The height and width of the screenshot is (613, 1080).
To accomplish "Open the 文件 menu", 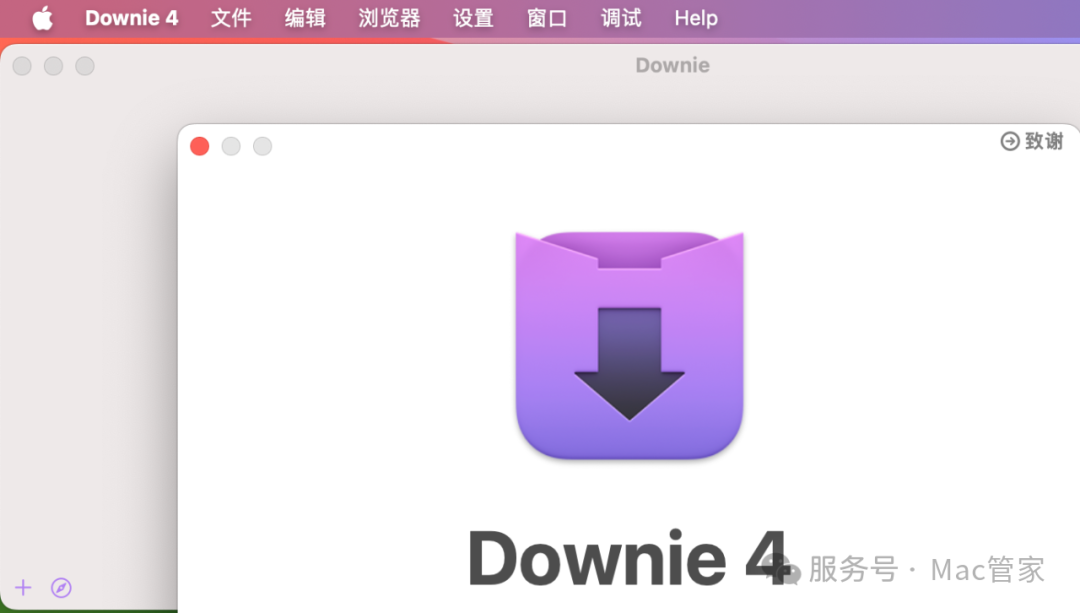I will (x=231, y=18).
